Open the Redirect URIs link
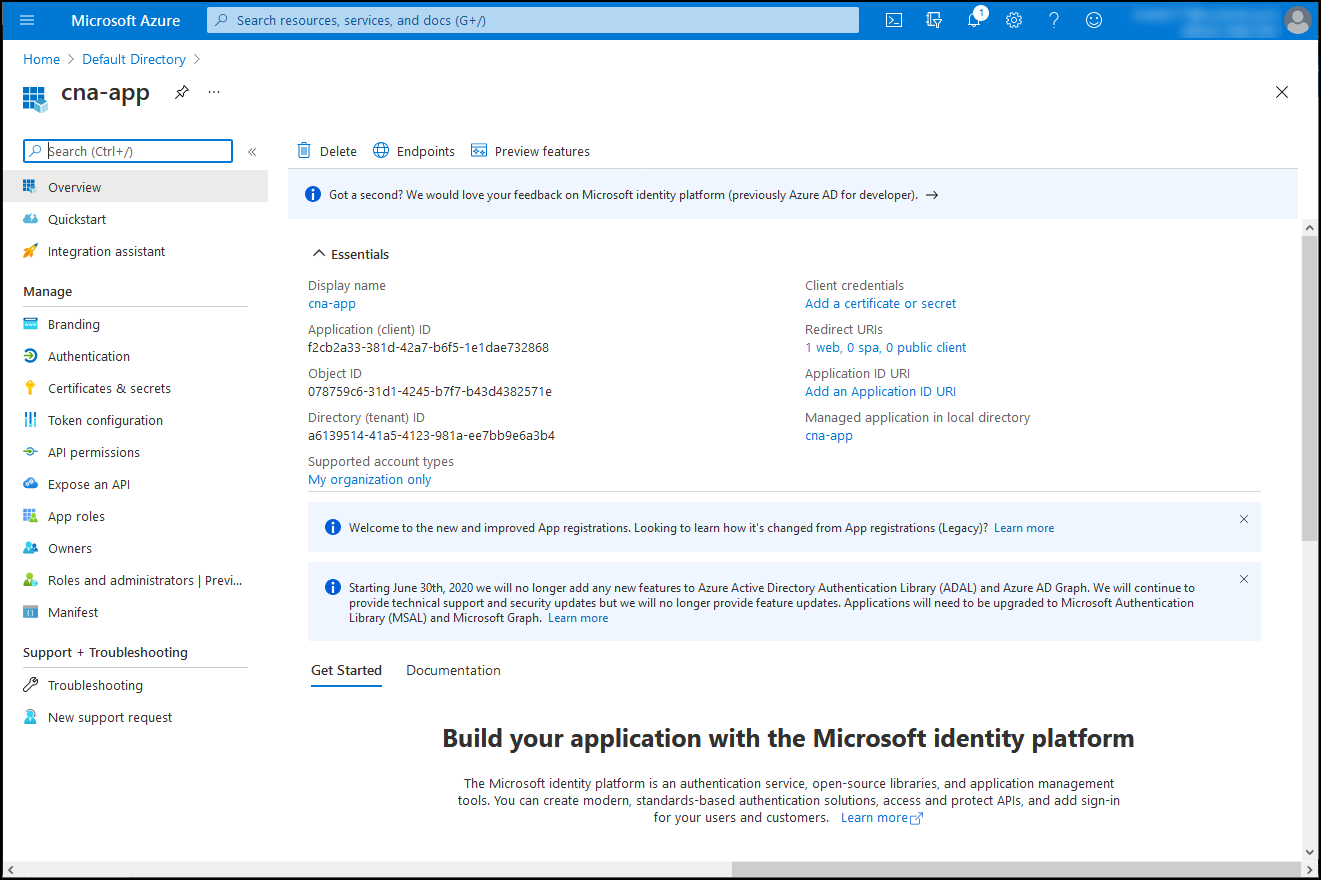This screenshot has width=1321, height=880. click(x=885, y=348)
